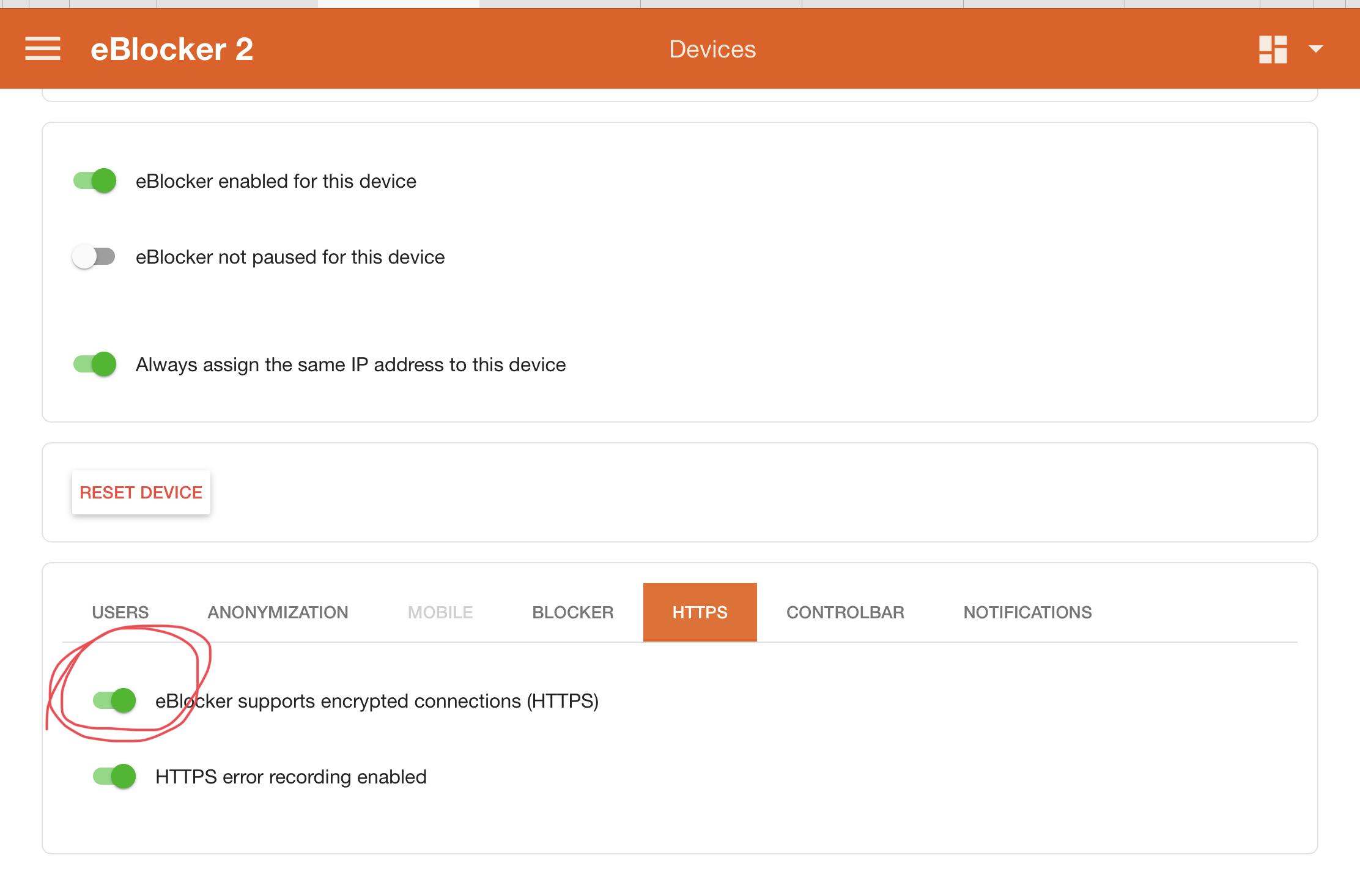The width and height of the screenshot is (1360, 896).
Task: Toggle always assign same IP address
Action: (95, 365)
